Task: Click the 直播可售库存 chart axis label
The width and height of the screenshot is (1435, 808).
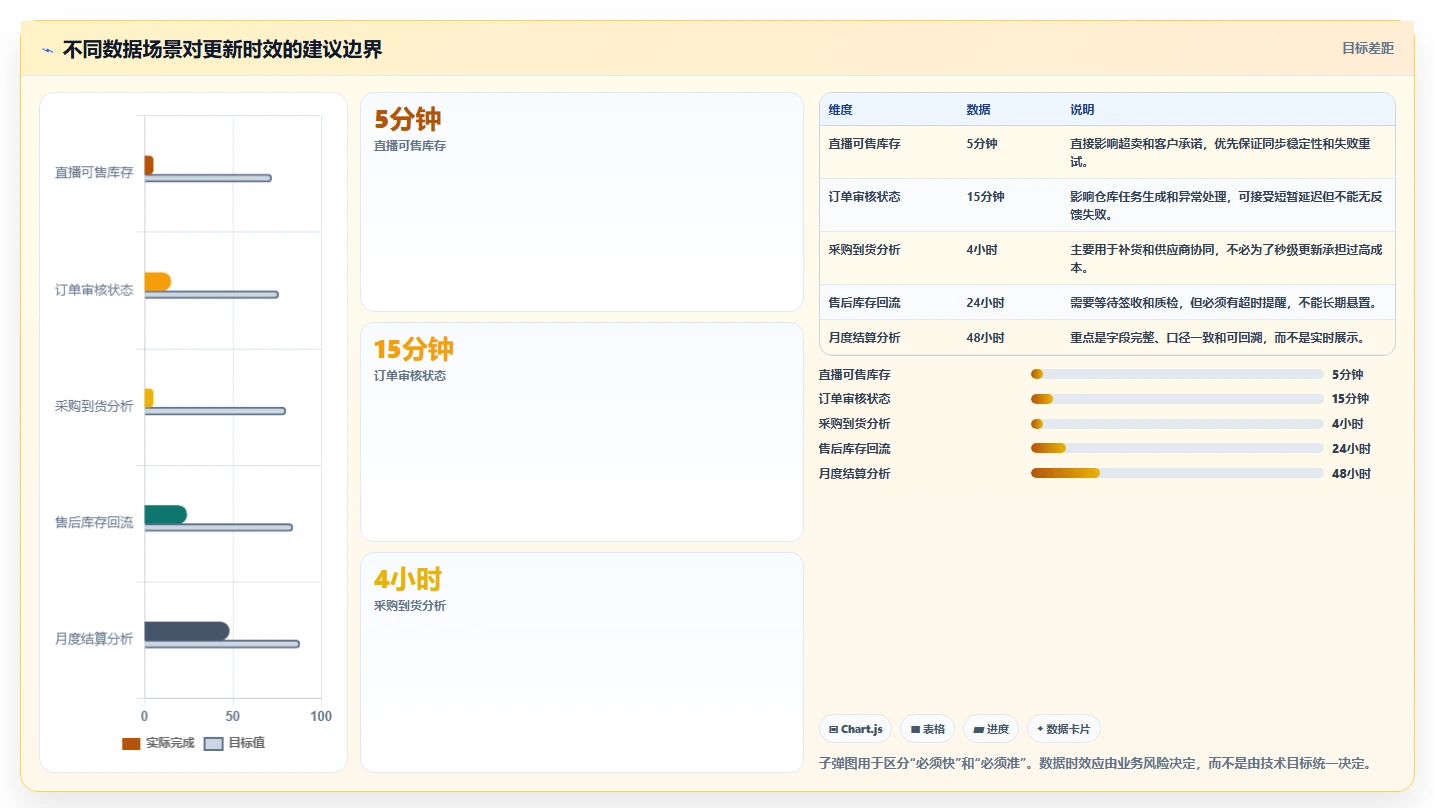Action: [94, 173]
